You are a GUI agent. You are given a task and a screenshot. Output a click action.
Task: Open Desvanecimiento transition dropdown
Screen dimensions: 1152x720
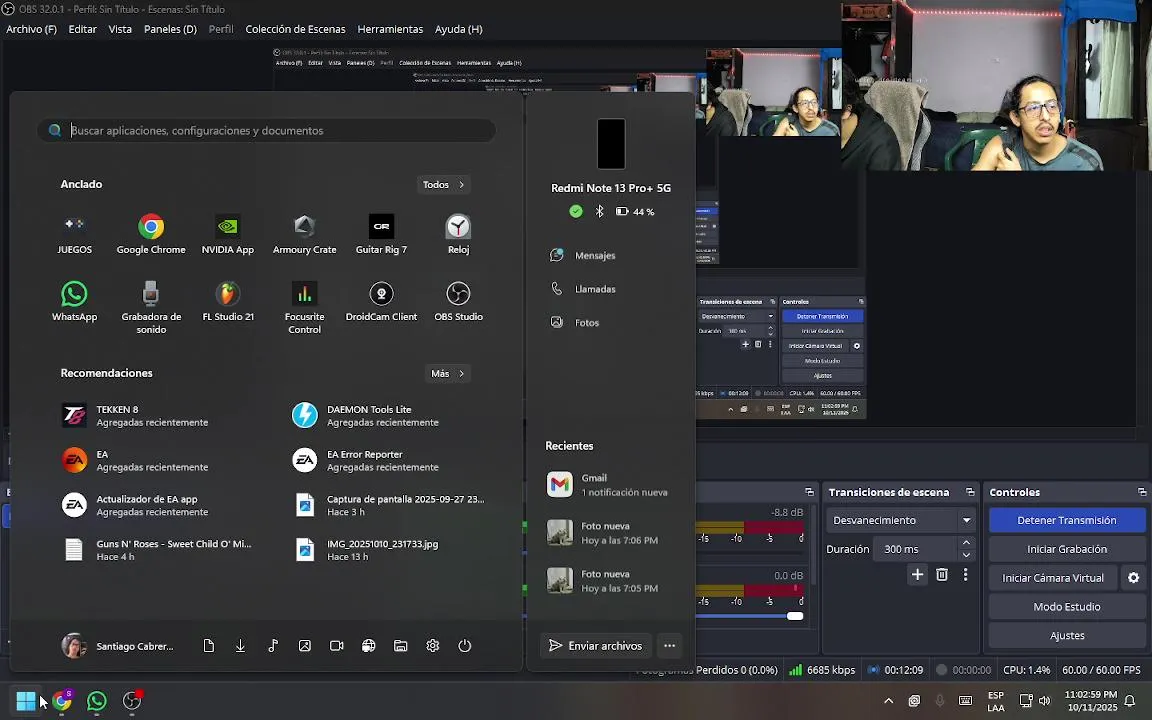(x=901, y=520)
